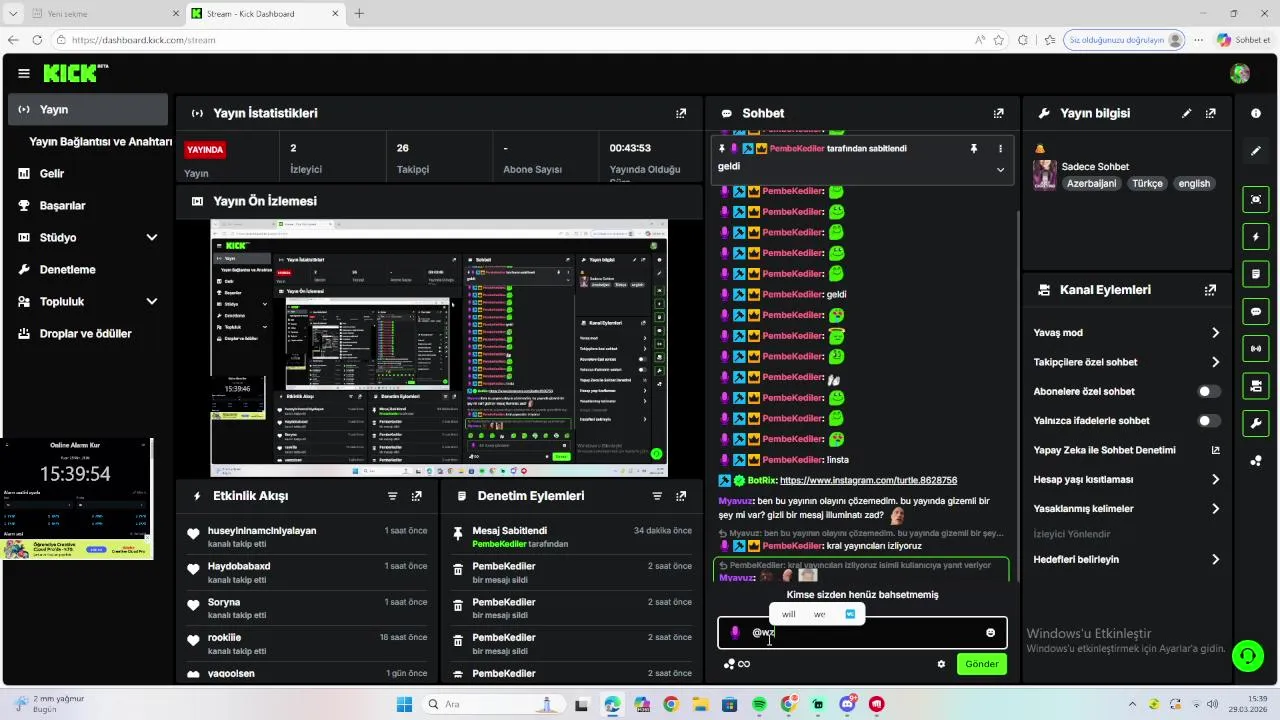The width and height of the screenshot is (1280, 720).
Task: Open the Windows Start button
Action: tap(405, 704)
